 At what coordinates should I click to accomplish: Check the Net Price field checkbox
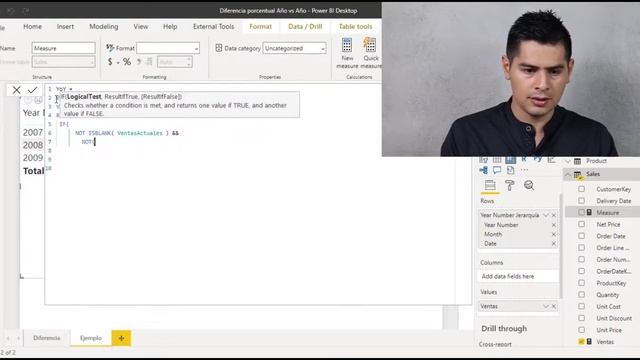point(581,224)
